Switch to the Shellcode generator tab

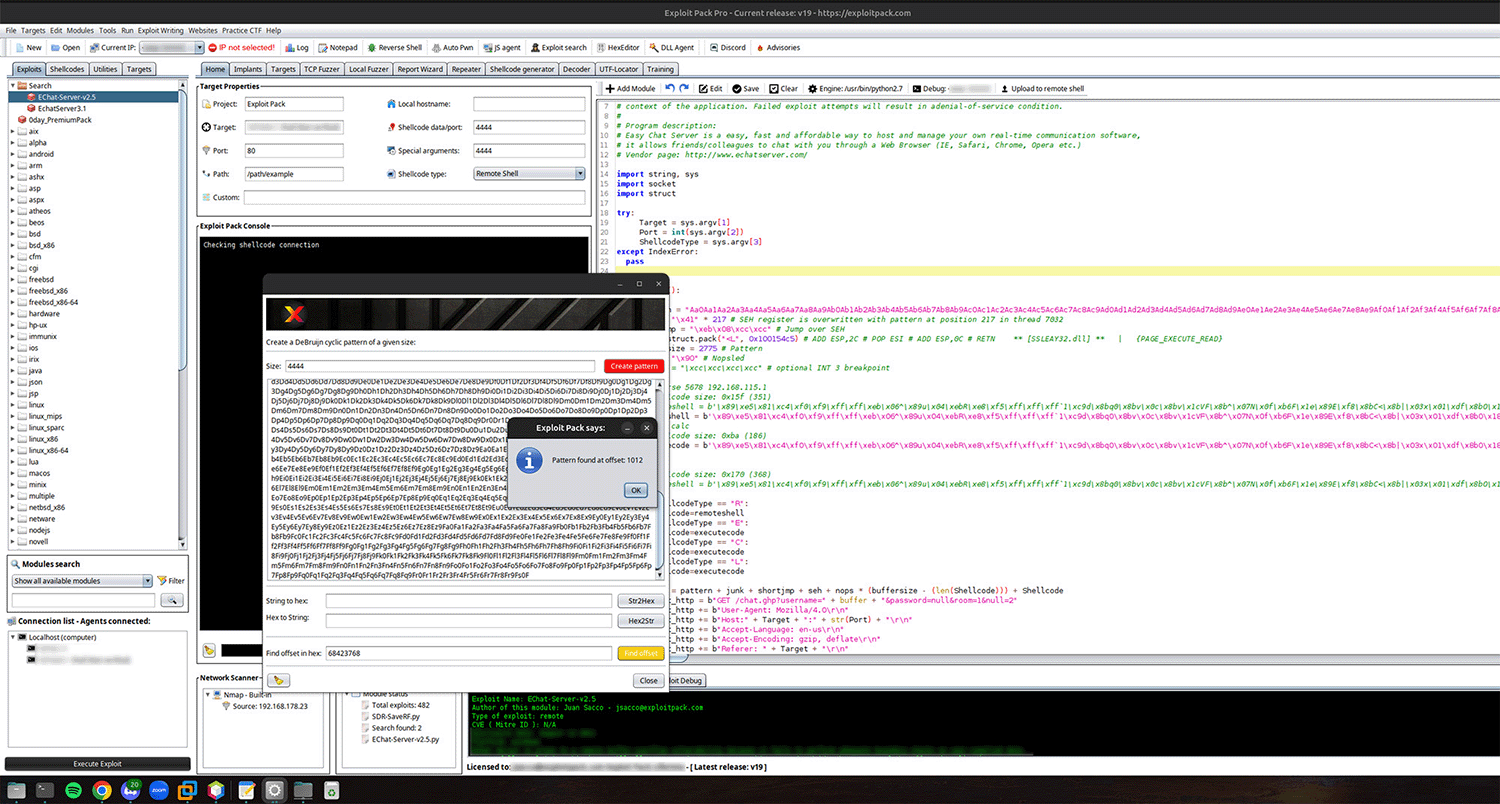[x=522, y=69]
